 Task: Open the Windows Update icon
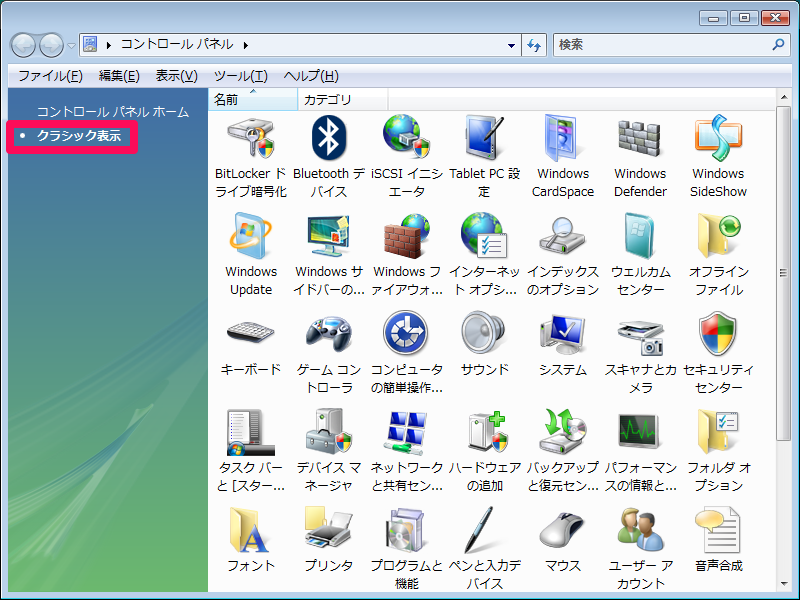pyautogui.click(x=250, y=237)
